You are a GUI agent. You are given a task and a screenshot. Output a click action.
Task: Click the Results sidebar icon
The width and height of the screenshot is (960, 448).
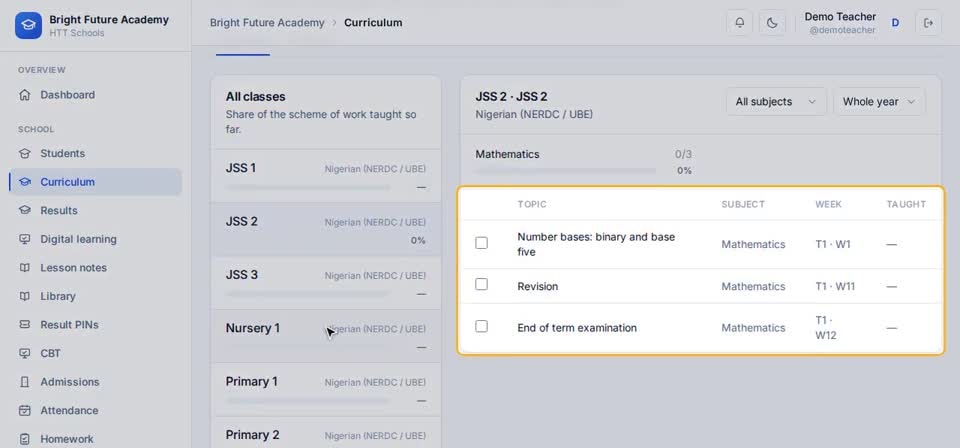point(24,211)
